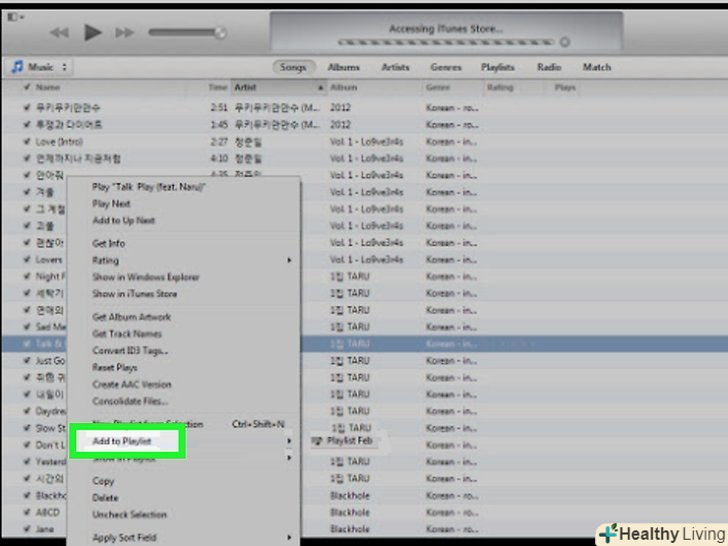Choose Get Album Artwork
Image resolution: width=728 pixels, height=546 pixels.
coord(132,317)
